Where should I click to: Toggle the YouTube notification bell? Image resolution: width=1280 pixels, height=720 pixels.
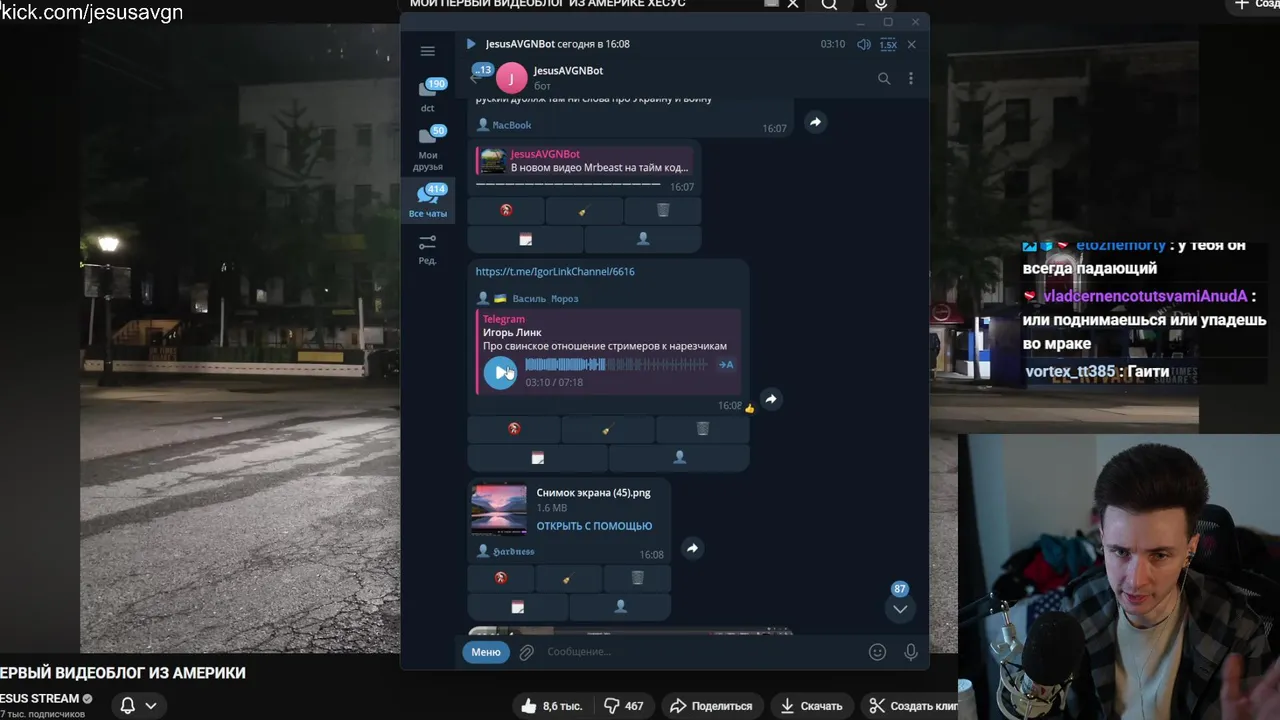[x=128, y=706]
